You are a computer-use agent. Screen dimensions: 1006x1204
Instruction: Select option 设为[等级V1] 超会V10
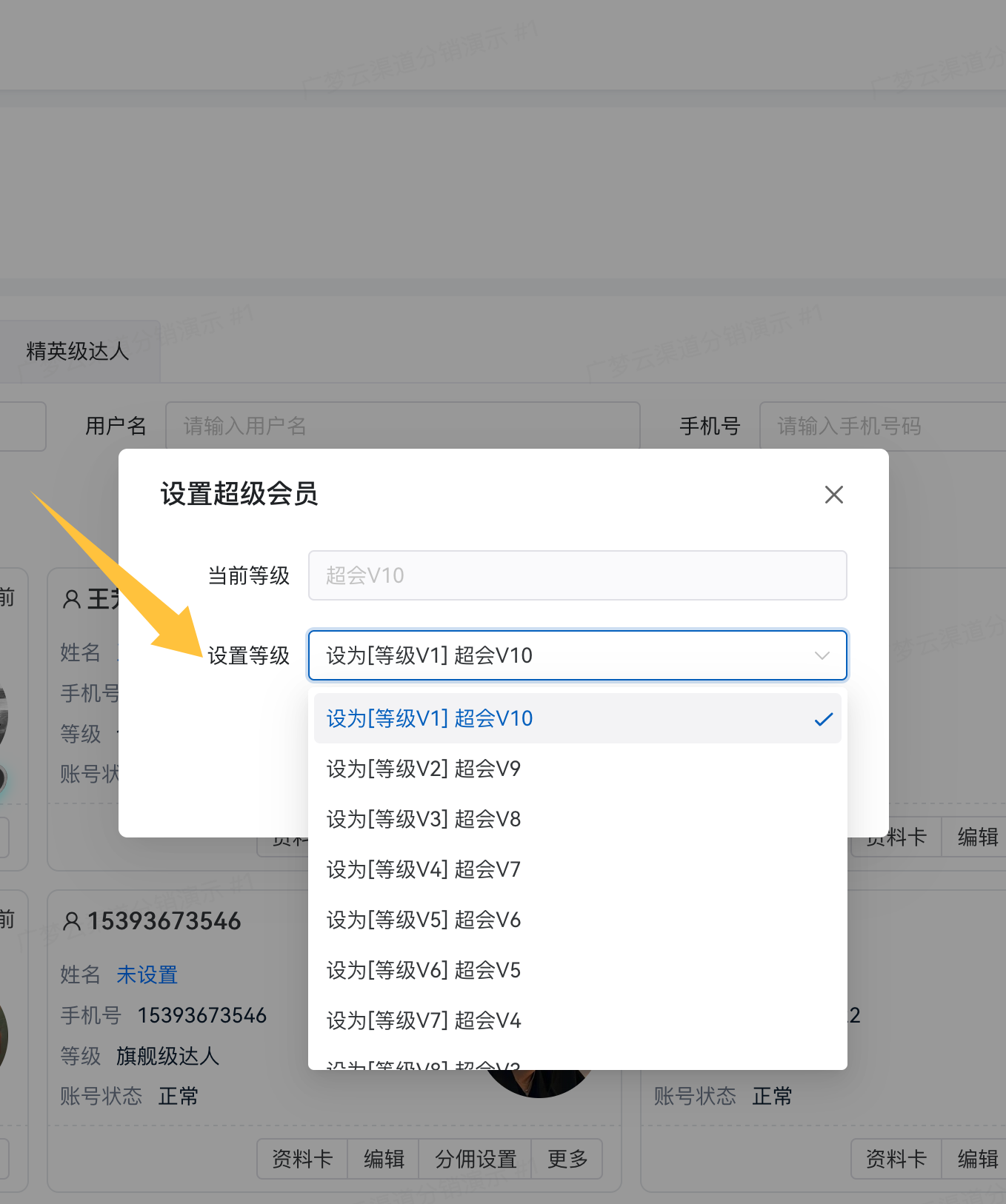click(430, 718)
